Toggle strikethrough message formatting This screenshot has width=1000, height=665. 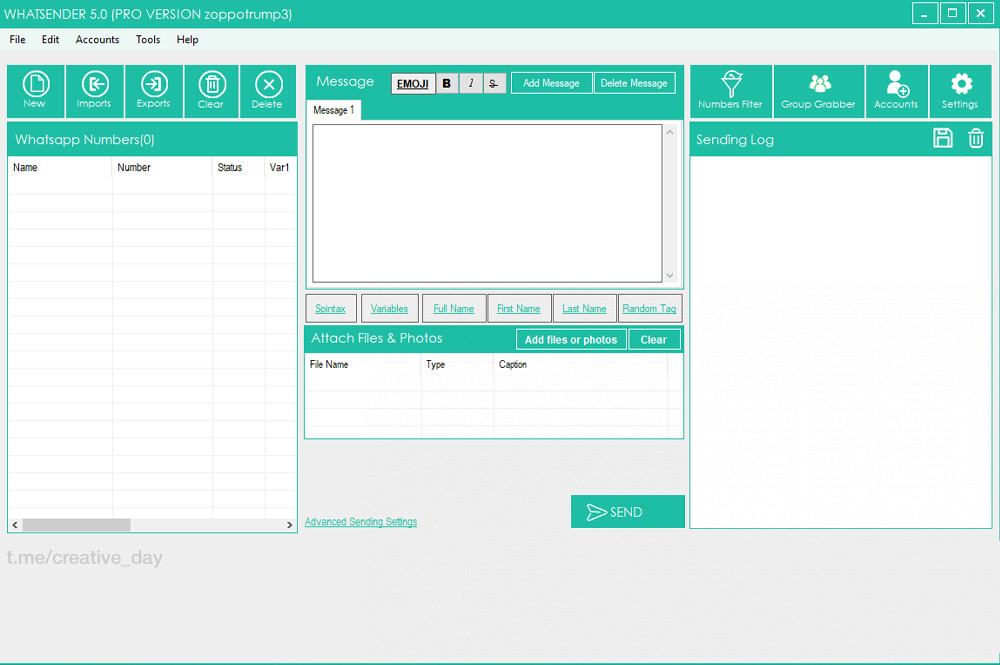pyautogui.click(x=494, y=83)
